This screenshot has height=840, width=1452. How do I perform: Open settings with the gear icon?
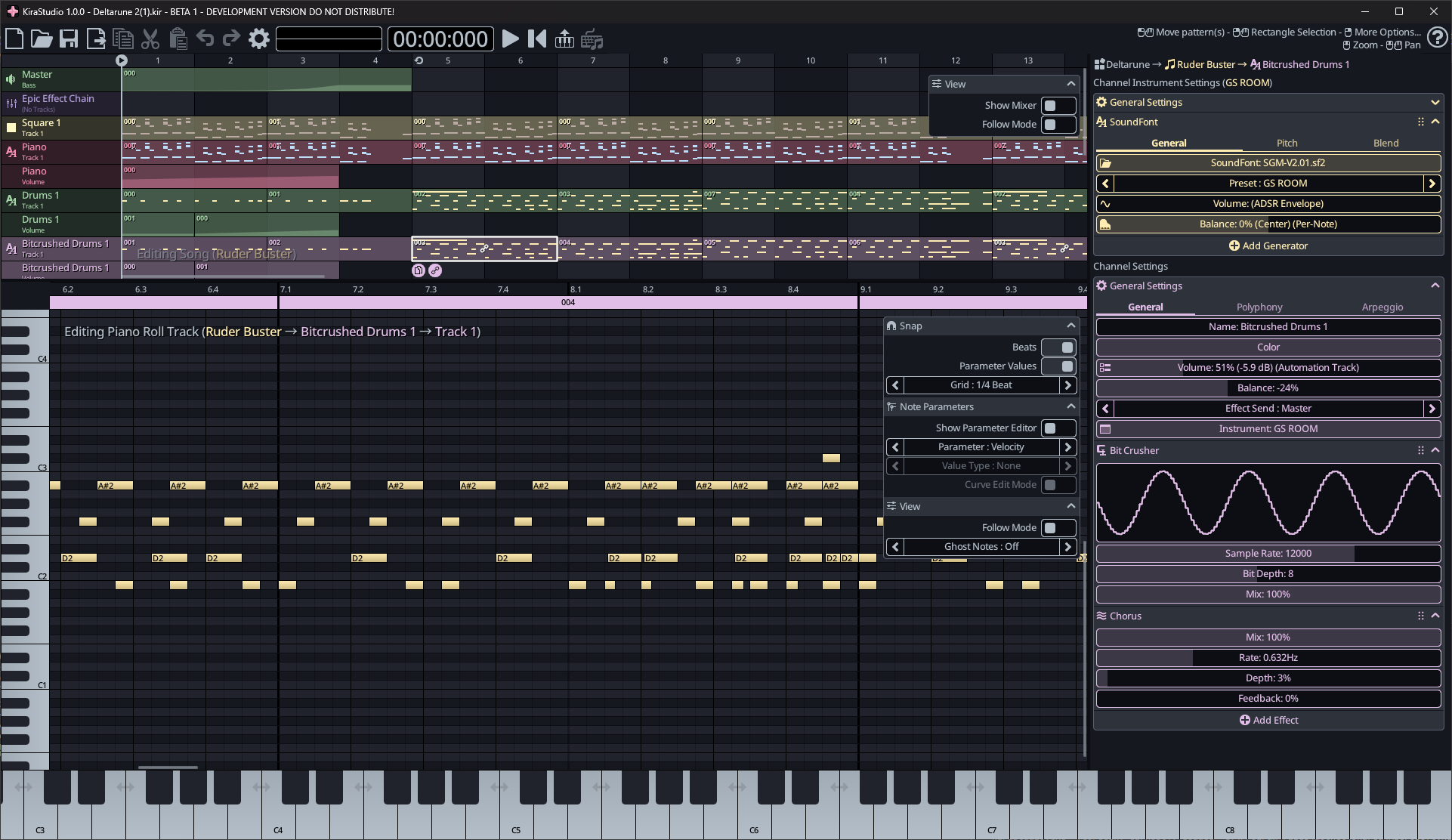259,39
